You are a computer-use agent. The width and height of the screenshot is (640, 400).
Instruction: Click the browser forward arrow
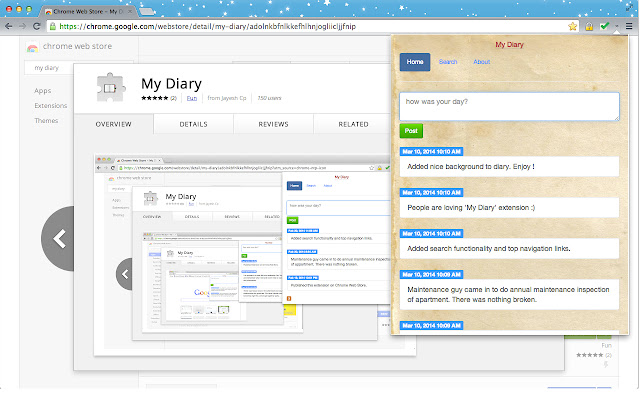pos(22,26)
